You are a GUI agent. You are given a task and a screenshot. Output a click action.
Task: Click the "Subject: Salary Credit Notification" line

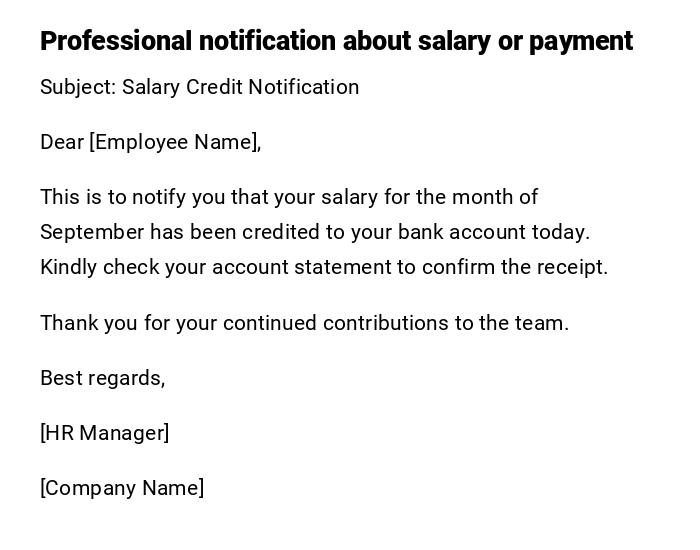point(199,87)
